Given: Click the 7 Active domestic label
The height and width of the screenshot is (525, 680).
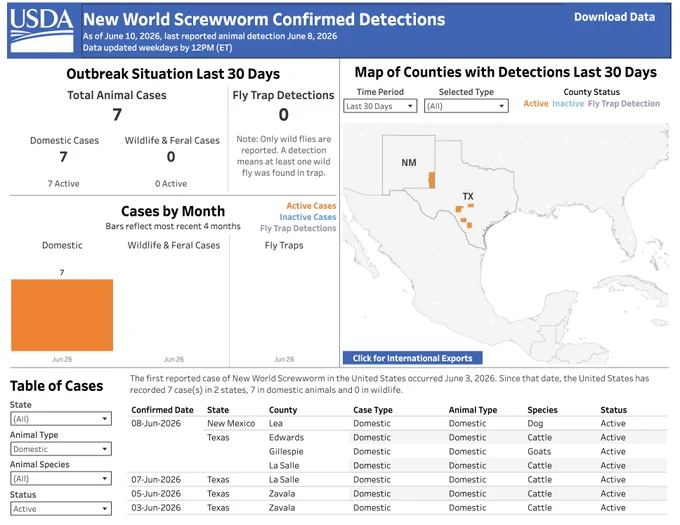Looking at the screenshot, I should 63,184.
